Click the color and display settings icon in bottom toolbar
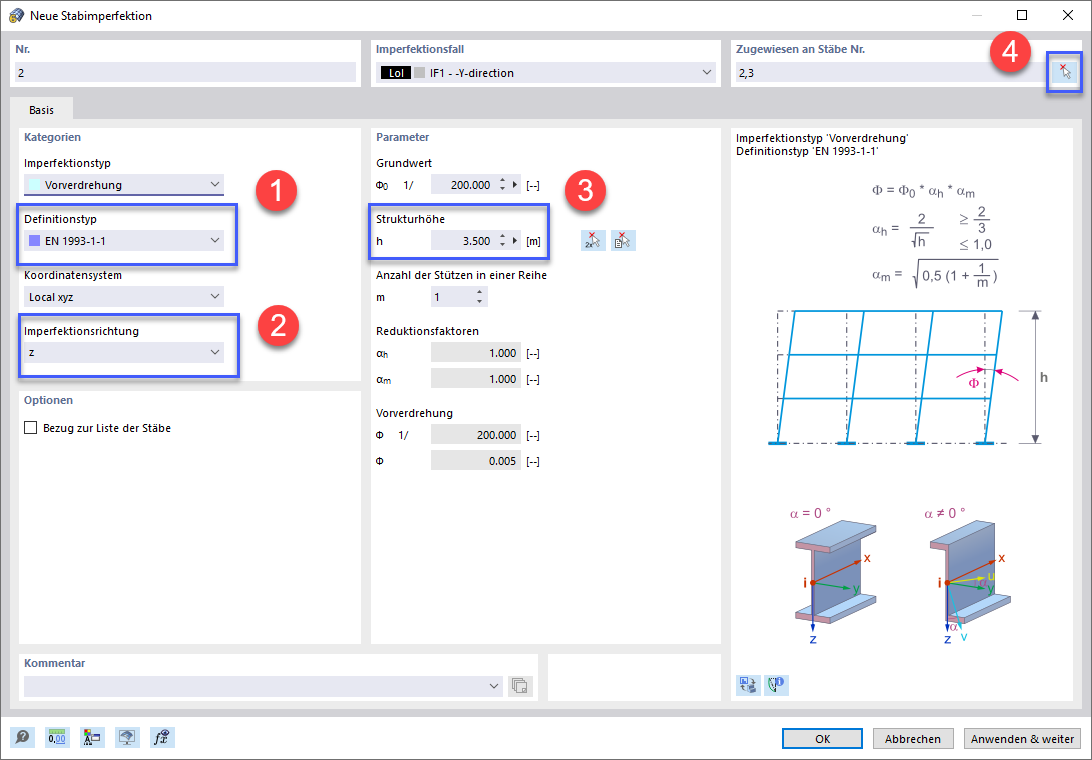The image size is (1092, 760). pyautogui.click(x=92, y=738)
